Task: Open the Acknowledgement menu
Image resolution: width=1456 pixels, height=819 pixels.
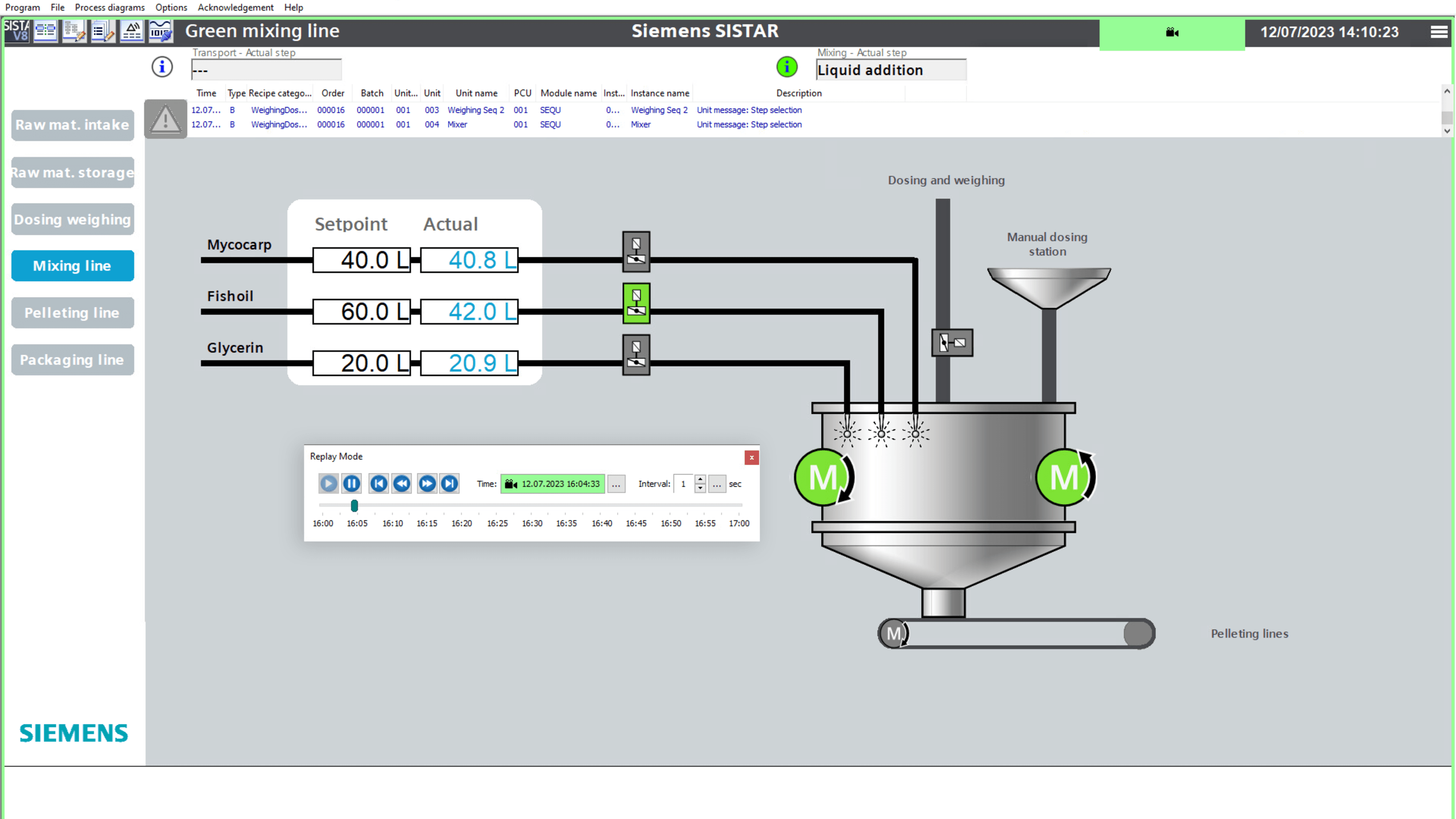Action: click(x=235, y=7)
